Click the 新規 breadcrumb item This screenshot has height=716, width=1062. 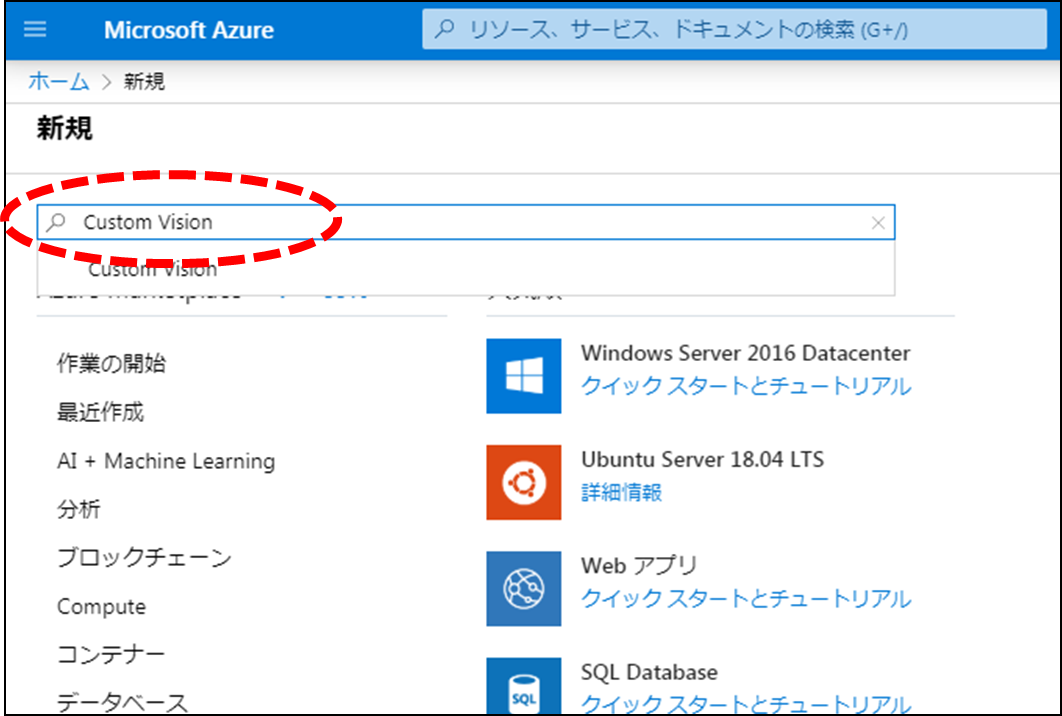(x=144, y=81)
